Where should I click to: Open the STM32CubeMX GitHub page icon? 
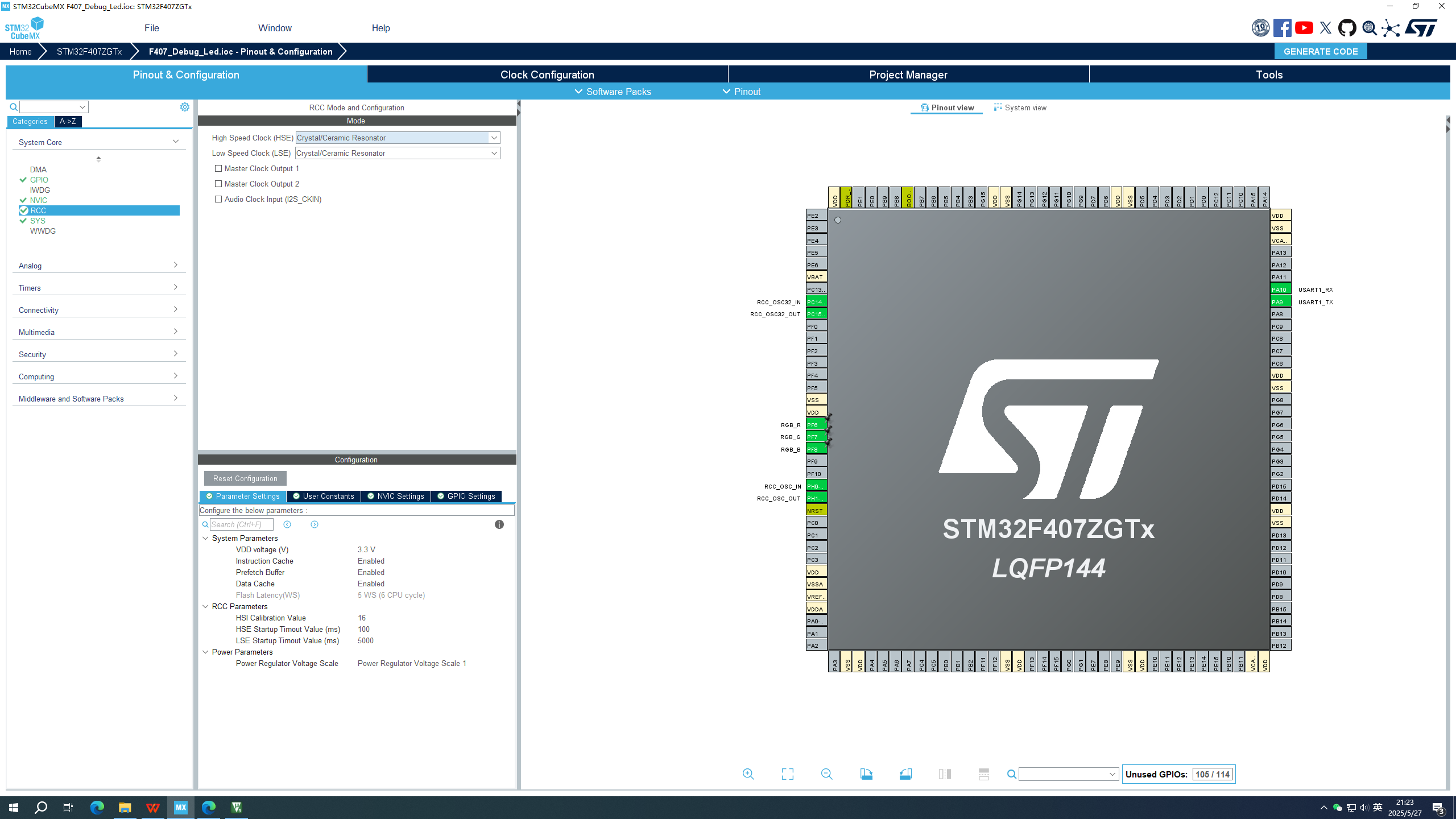(1347, 28)
